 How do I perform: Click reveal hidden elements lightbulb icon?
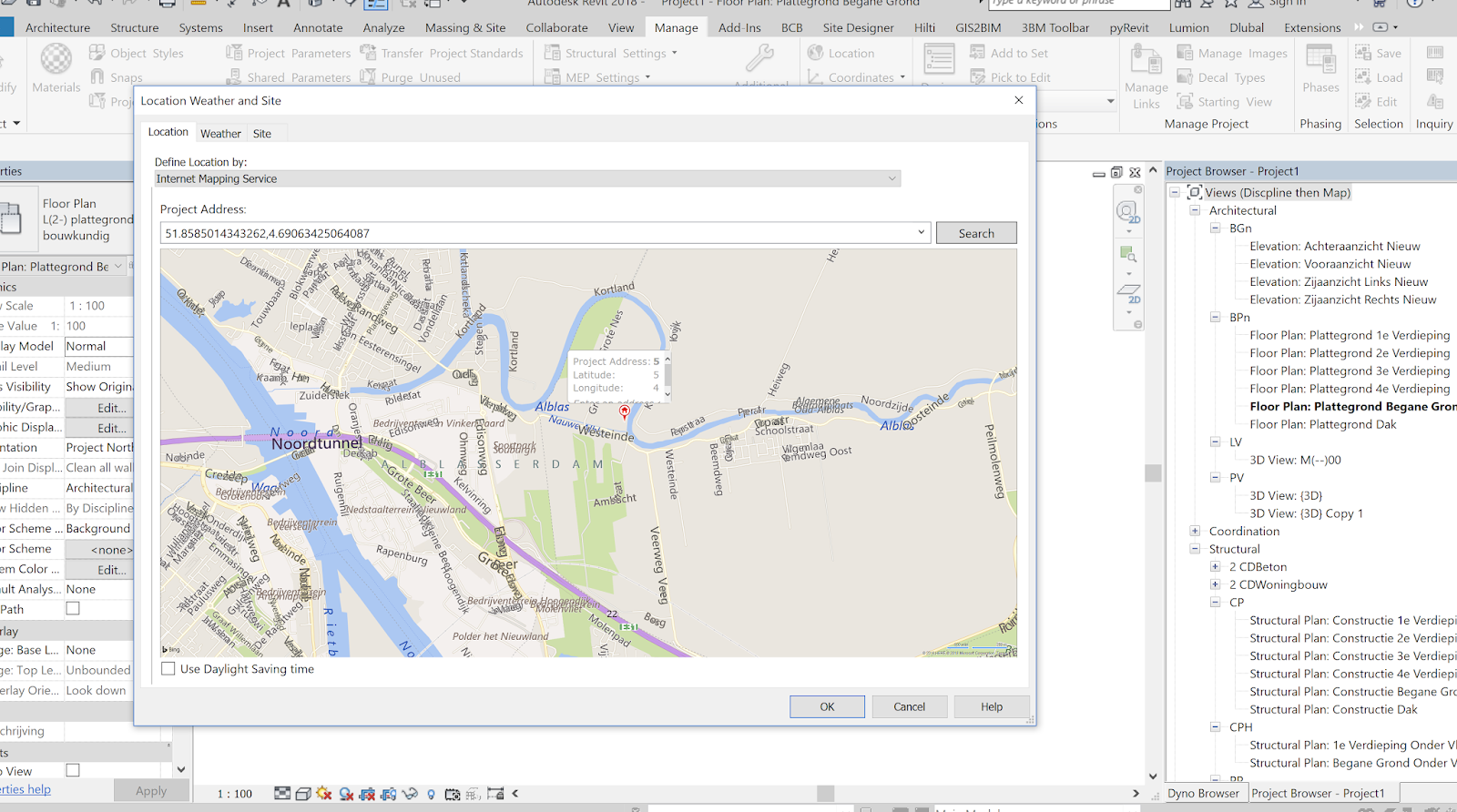coord(432,794)
